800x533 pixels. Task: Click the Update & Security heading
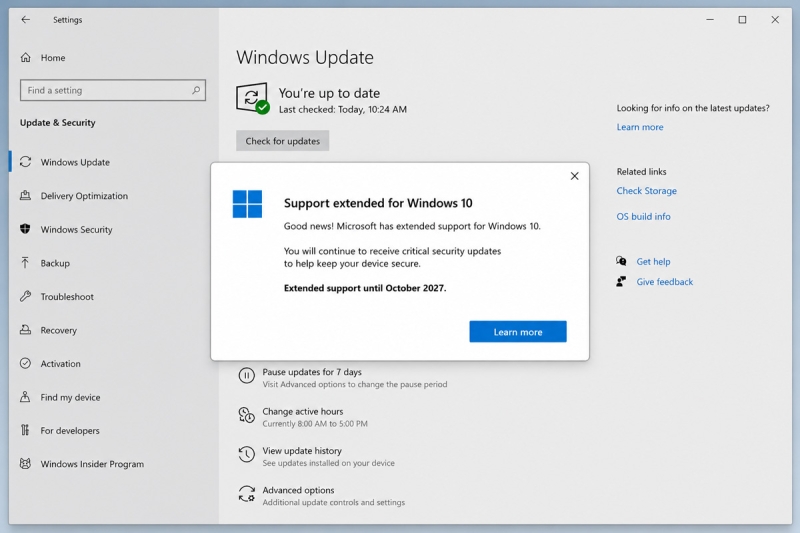click(x=58, y=122)
